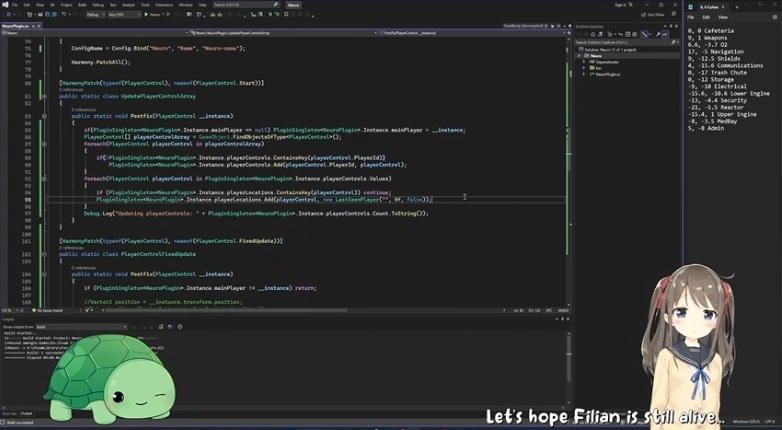Toggle word wrap in Output toolbar
Screen dimensions: 782x430
(x=170, y=327)
